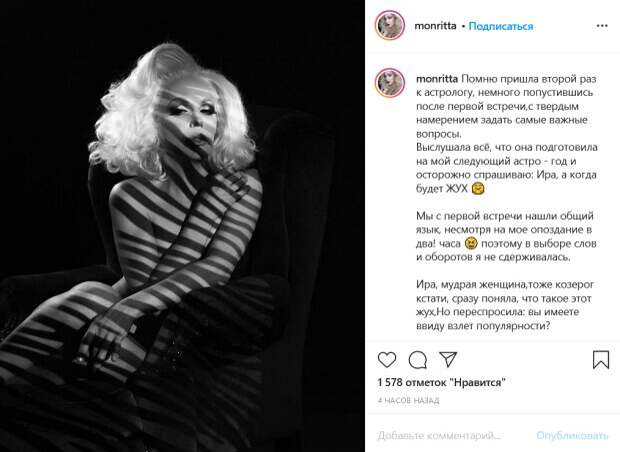
Task: Share post using paper plane icon
Action: click(448, 359)
